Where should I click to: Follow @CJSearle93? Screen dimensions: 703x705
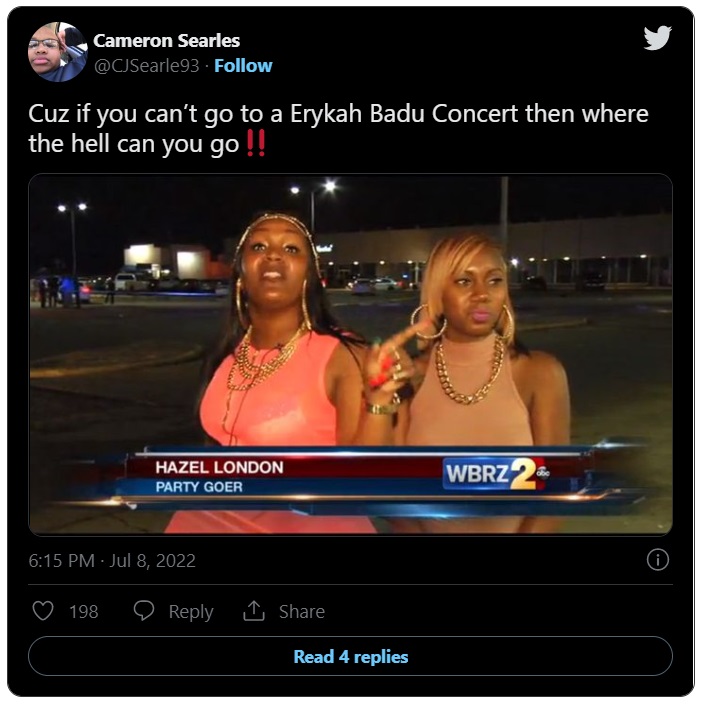(243, 66)
